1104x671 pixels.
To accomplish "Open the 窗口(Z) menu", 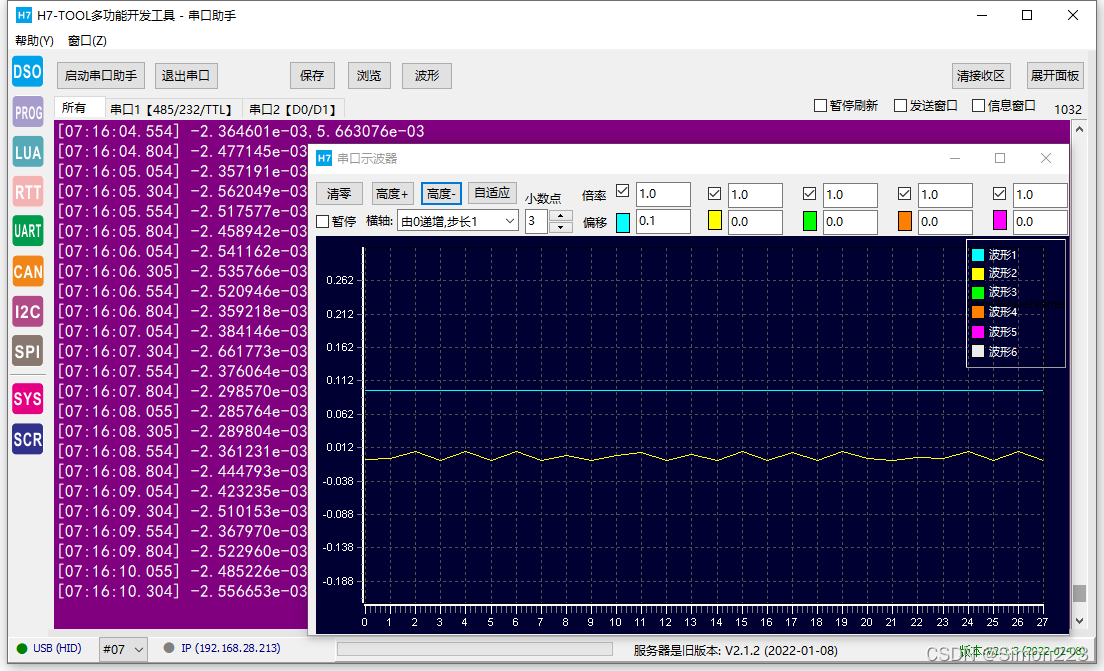I will [x=87, y=41].
